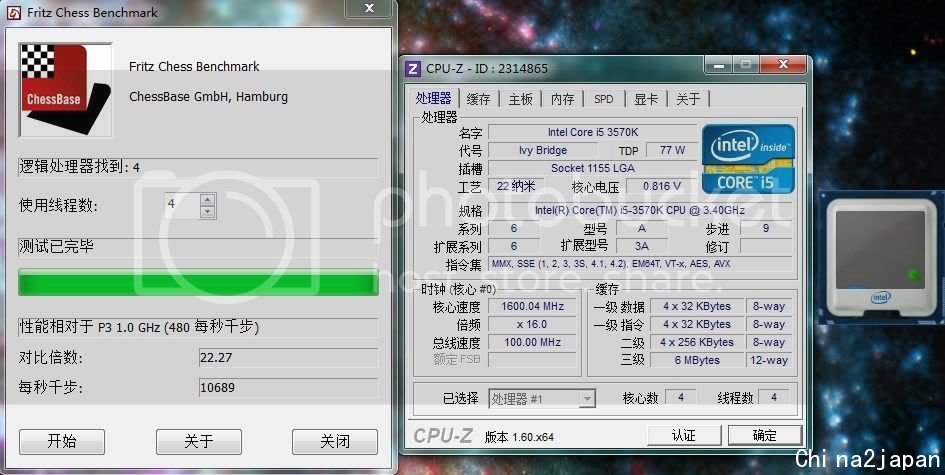Viewport: 945px width, 475px height.
Task: Click the 认证 button in CPU-Z
Action: [x=683, y=435]
